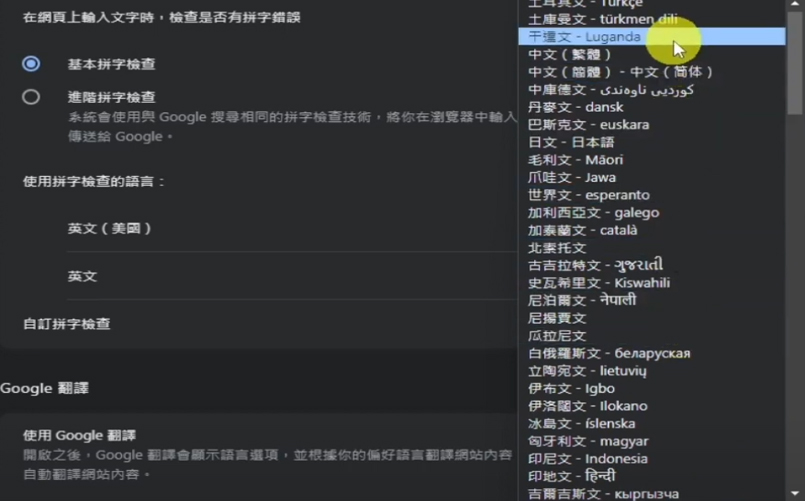Open the 自訂拼字檢查 settings row

67,324
